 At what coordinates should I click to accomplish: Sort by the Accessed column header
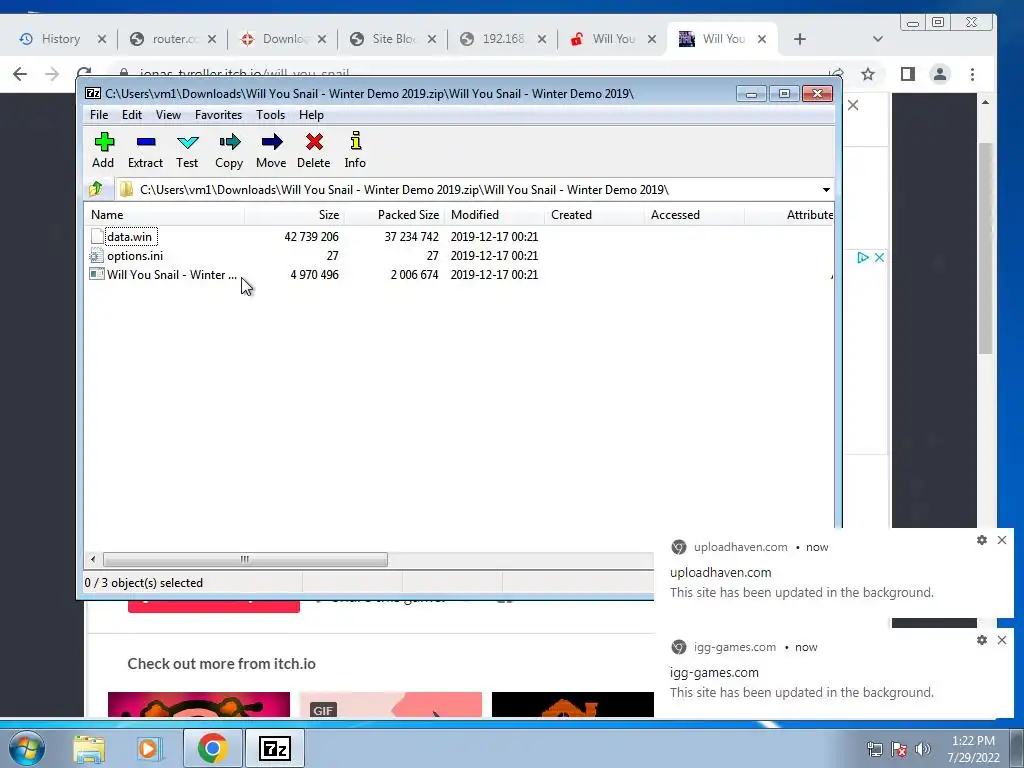[694, 215]
